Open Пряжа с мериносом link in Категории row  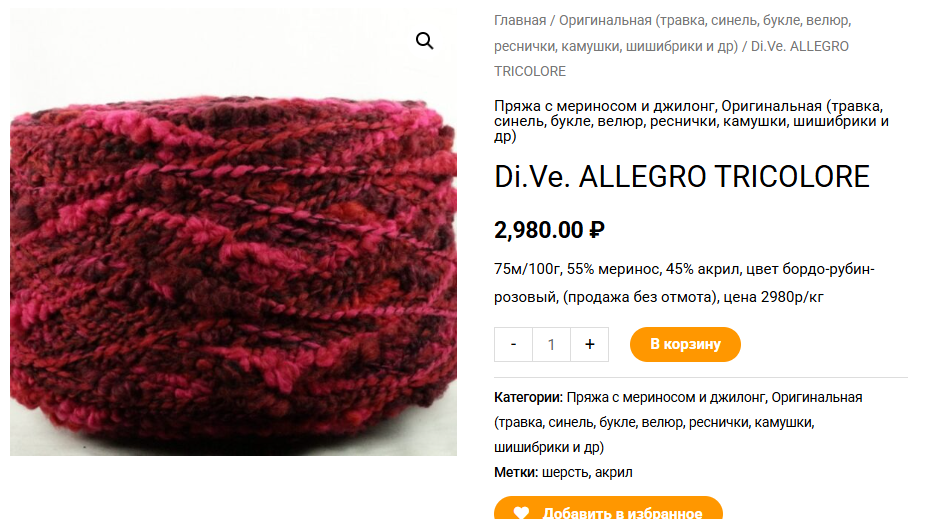666,398
